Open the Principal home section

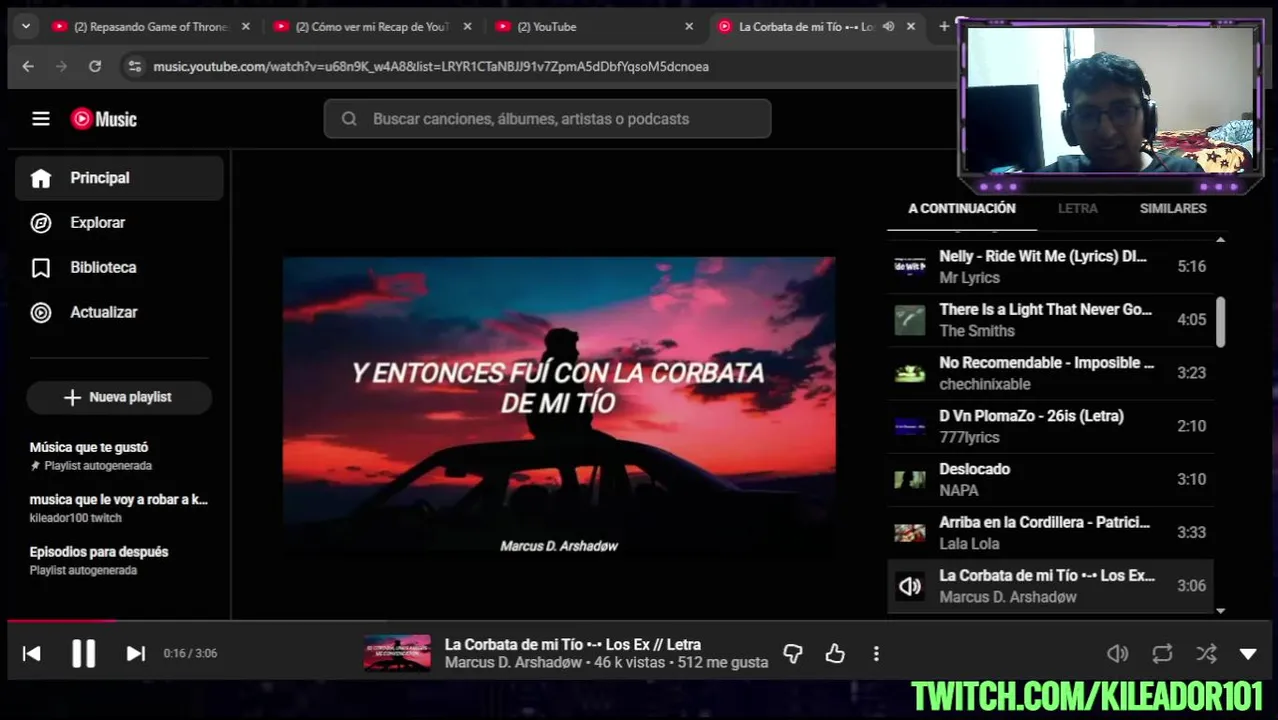pyautogui.click(x=119, y=178)
